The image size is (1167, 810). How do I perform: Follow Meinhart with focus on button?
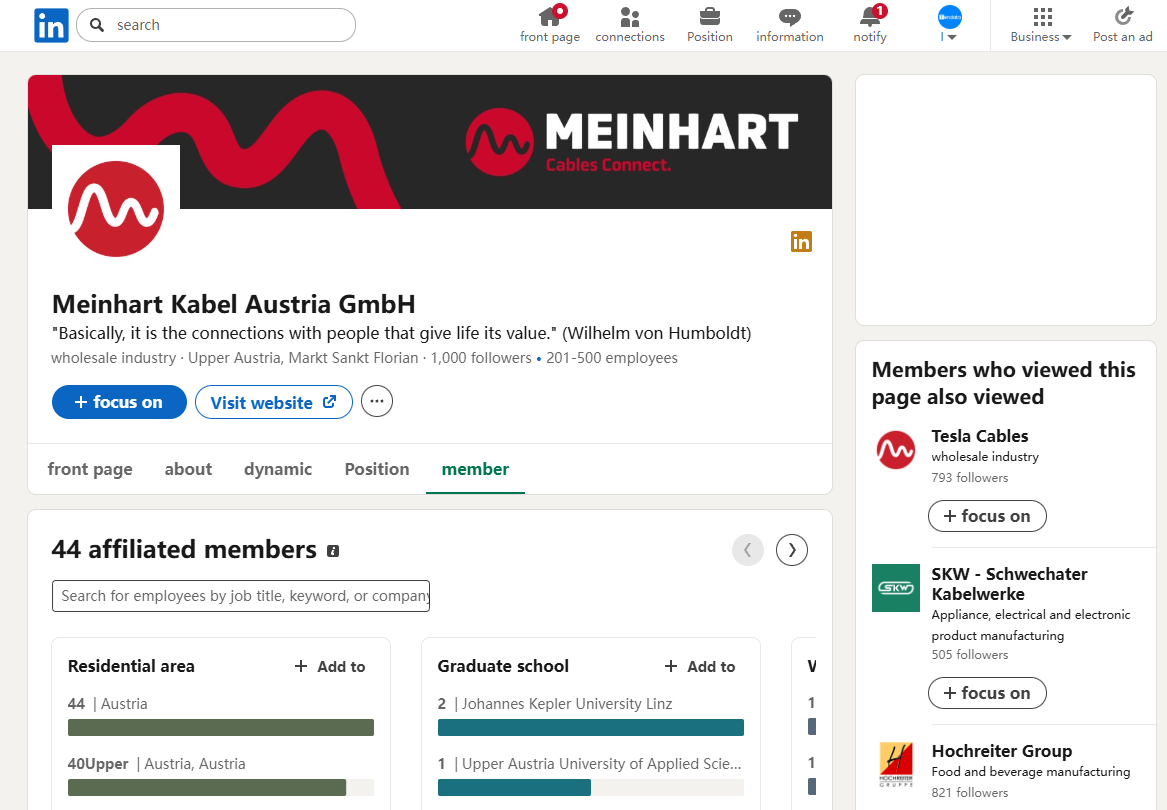tap(119, 402)
